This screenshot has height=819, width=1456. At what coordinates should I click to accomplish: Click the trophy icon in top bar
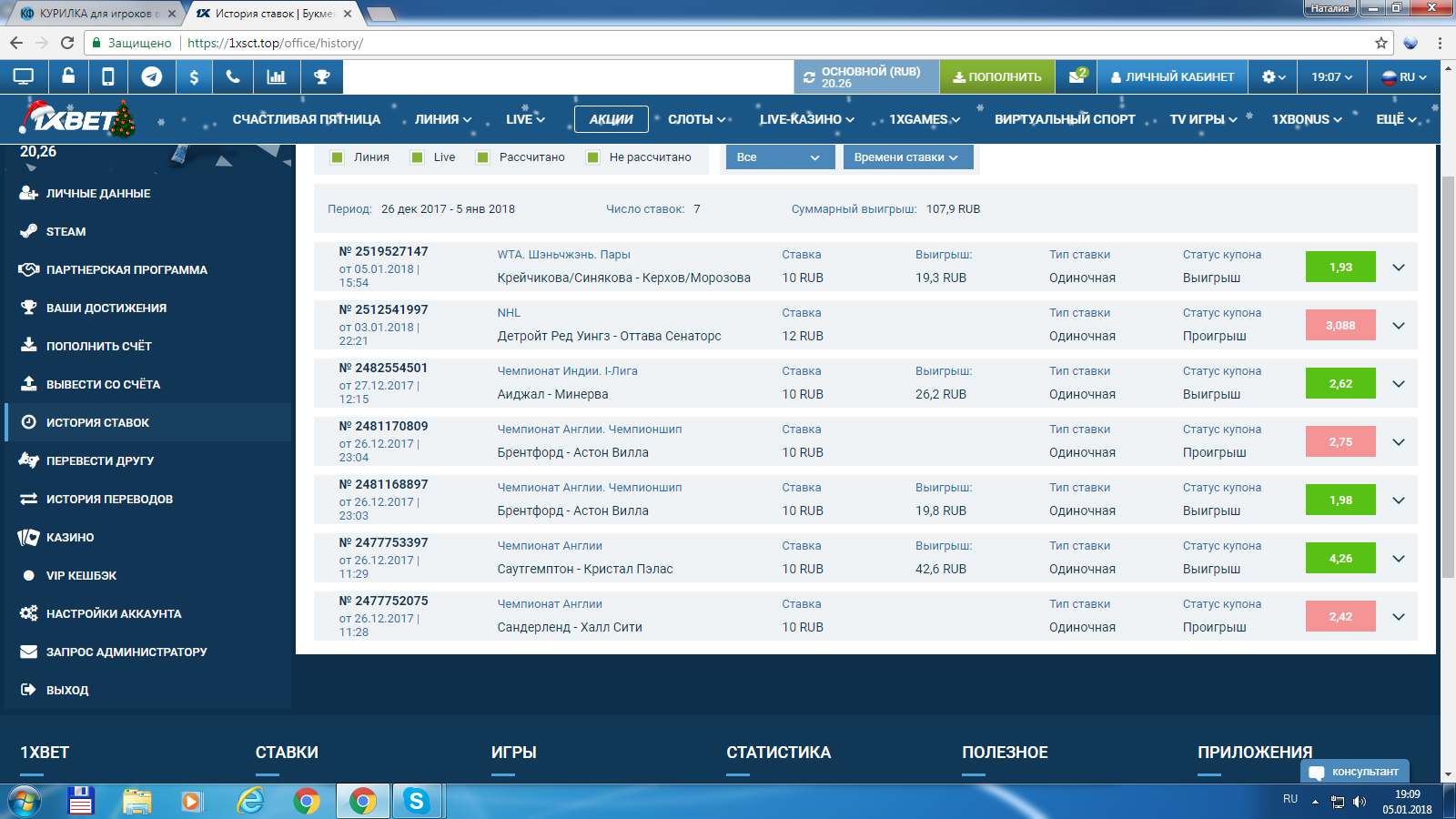[322, 77]
